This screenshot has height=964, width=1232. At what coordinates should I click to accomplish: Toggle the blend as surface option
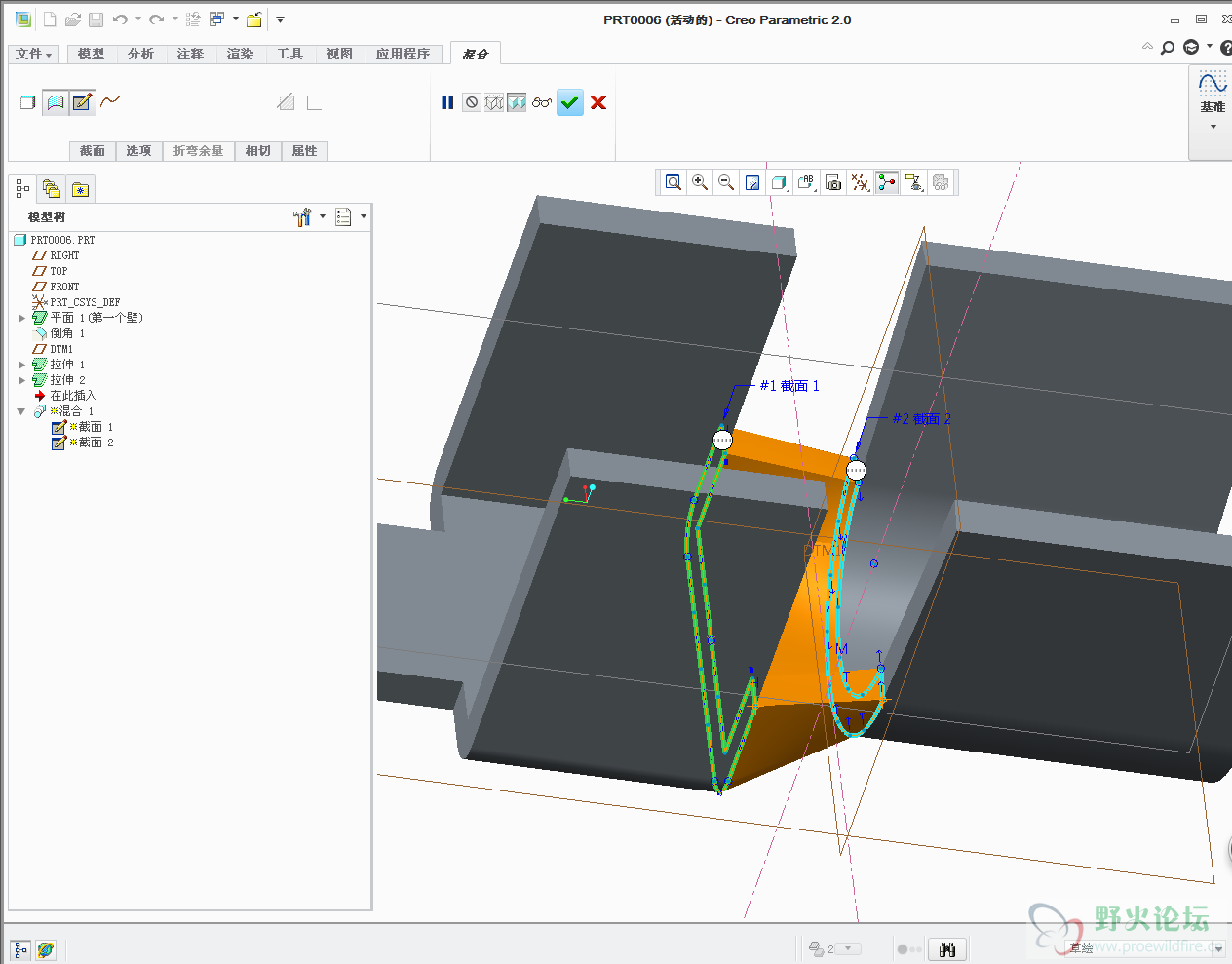coord(56,102)
